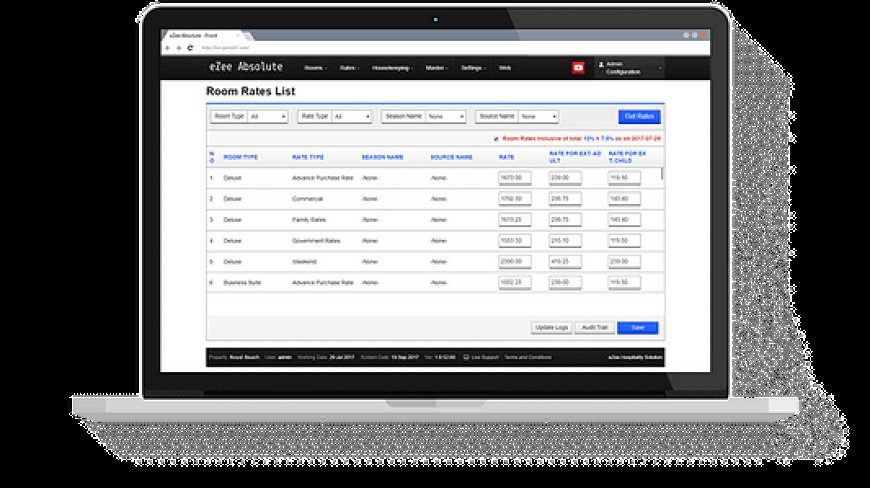
Task: Open the Room Type dropdown
Action: tap(267, 116)
